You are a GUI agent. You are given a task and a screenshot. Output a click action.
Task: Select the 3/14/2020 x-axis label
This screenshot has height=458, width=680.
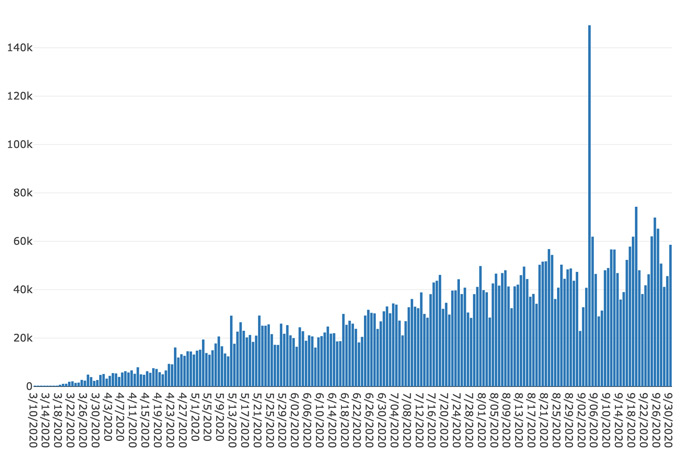tap(46, 419)
